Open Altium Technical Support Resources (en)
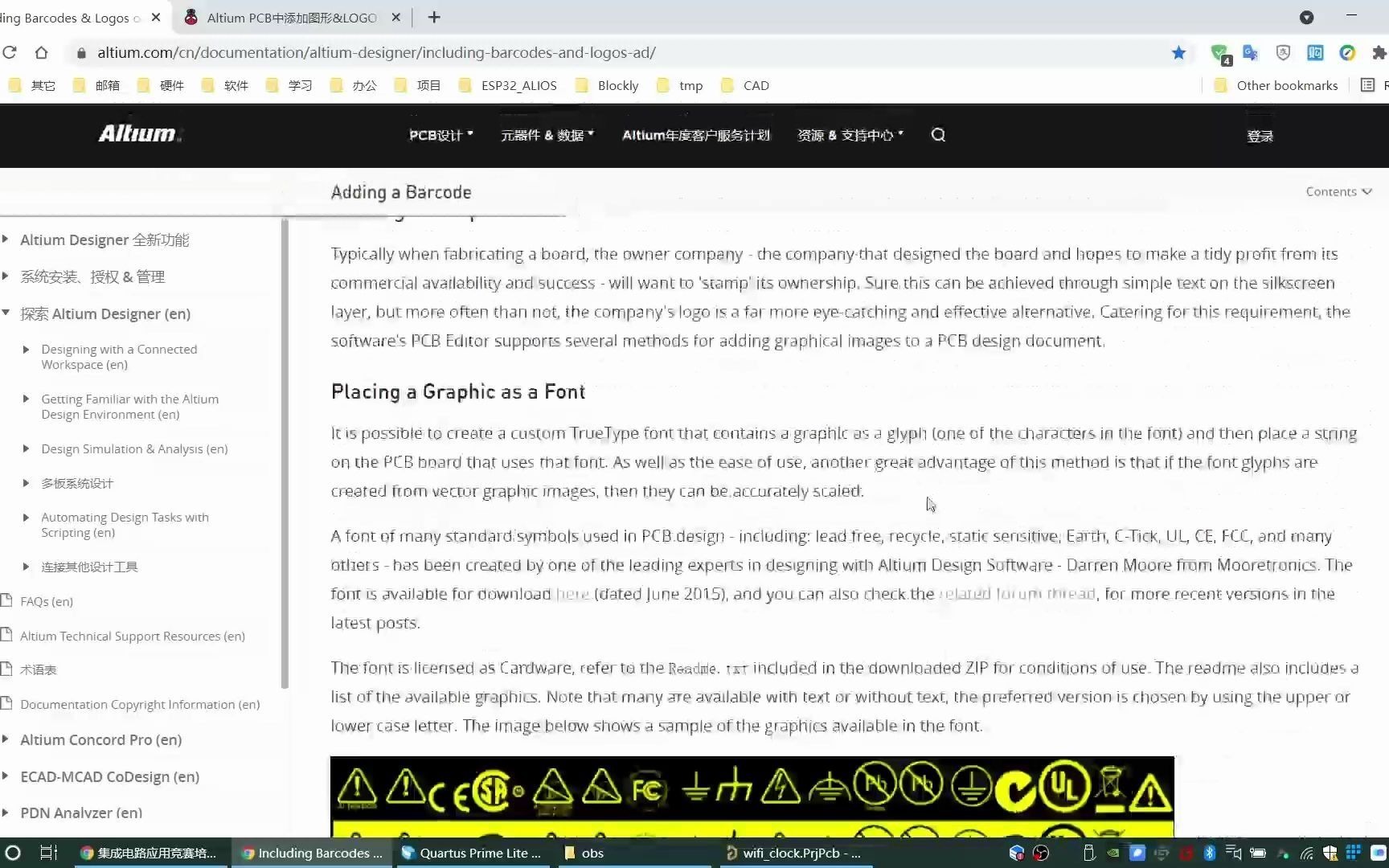Image resolution: width=1389 pixels, height=868 pixels. (x=133, y=636)
